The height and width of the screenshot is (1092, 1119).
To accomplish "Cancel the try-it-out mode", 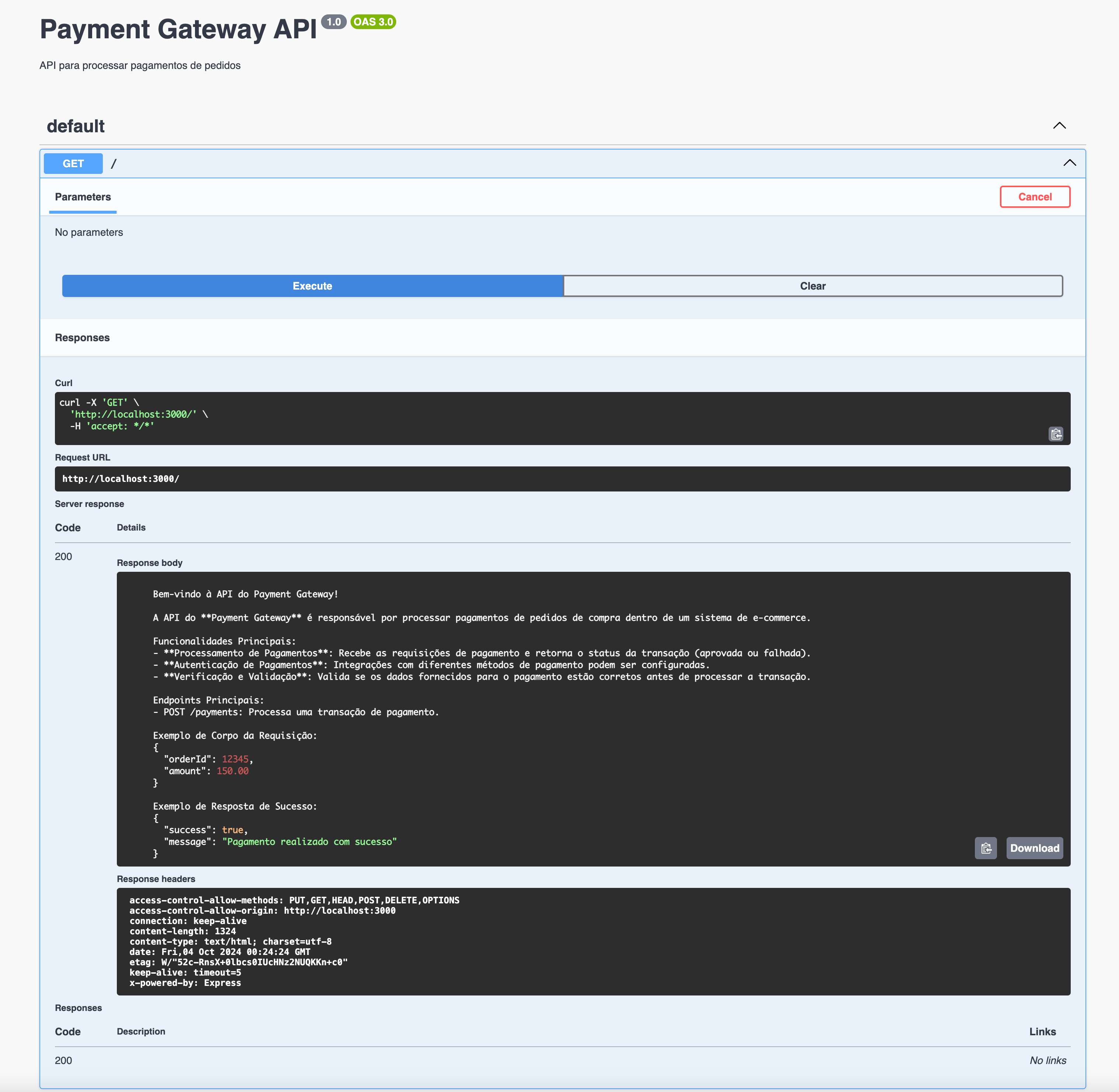I will tap(1035, 197).
